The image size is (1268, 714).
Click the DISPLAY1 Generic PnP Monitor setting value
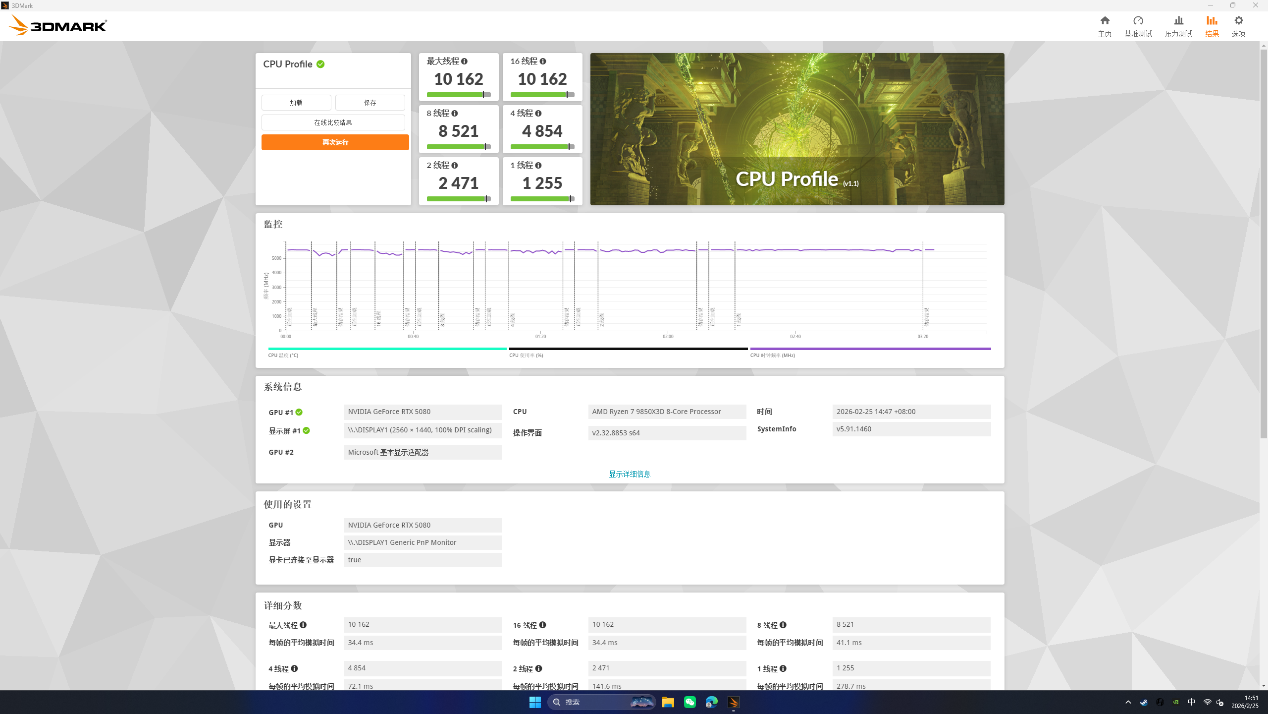click(x=423, y=542)
